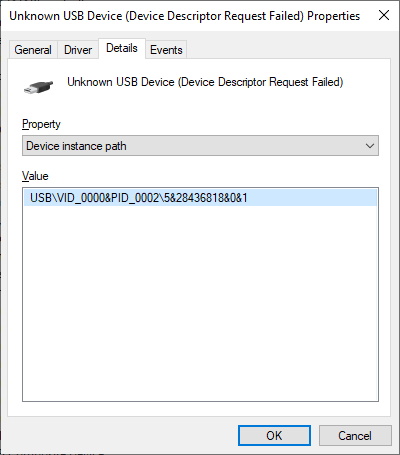Select the Details tab
This screenshot has height=455, width=400.
pos(122,48)
